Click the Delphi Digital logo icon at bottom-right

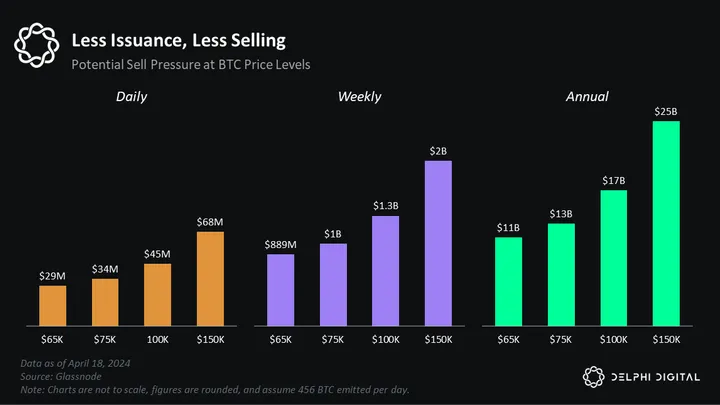[592, 376]
